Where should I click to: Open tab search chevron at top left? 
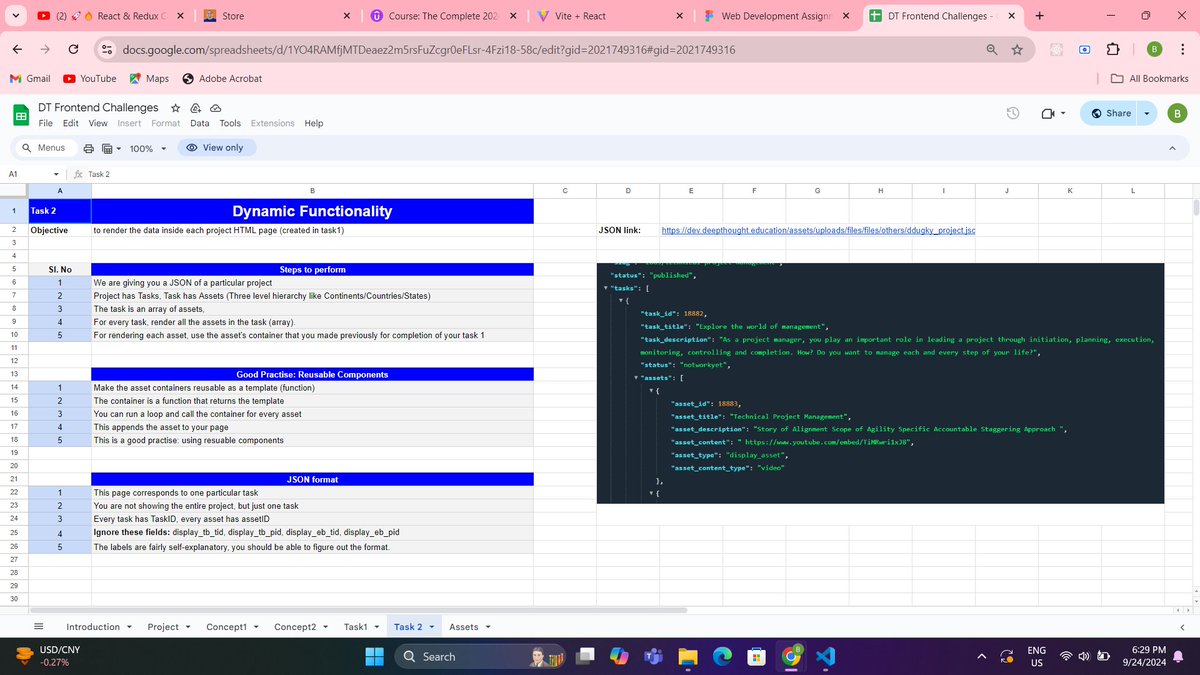[x=15, y=16]
